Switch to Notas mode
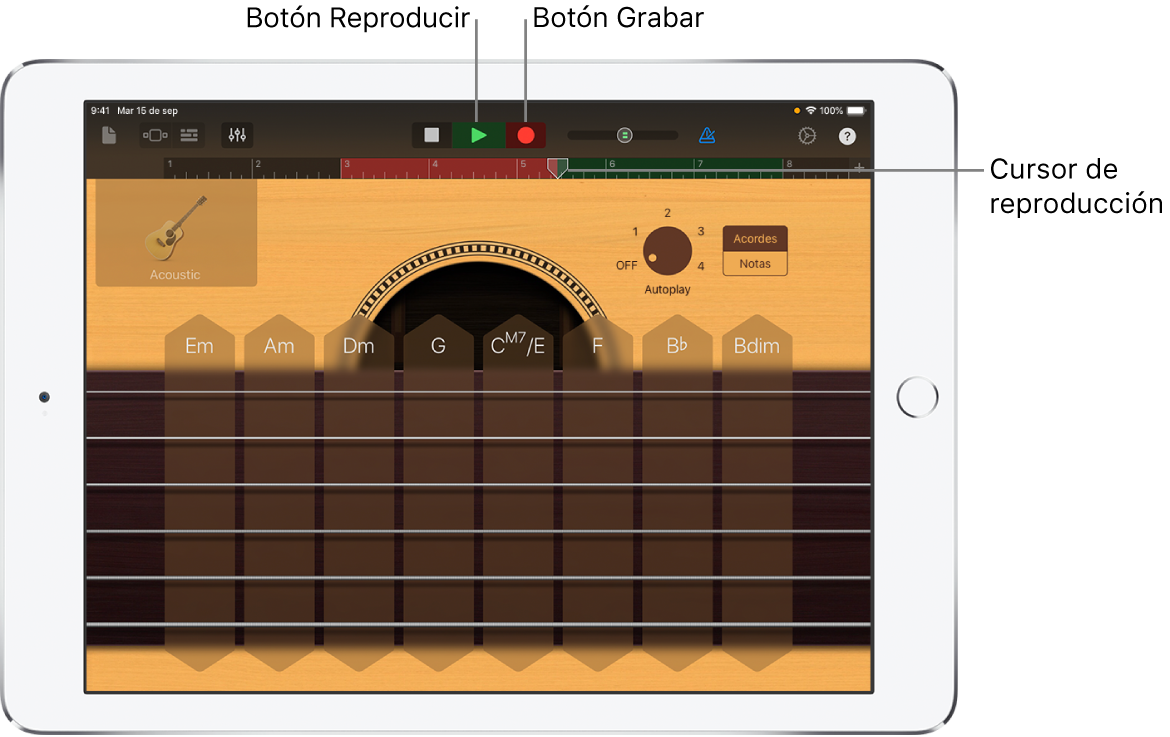1170x737 pixels. pos(755,264)
